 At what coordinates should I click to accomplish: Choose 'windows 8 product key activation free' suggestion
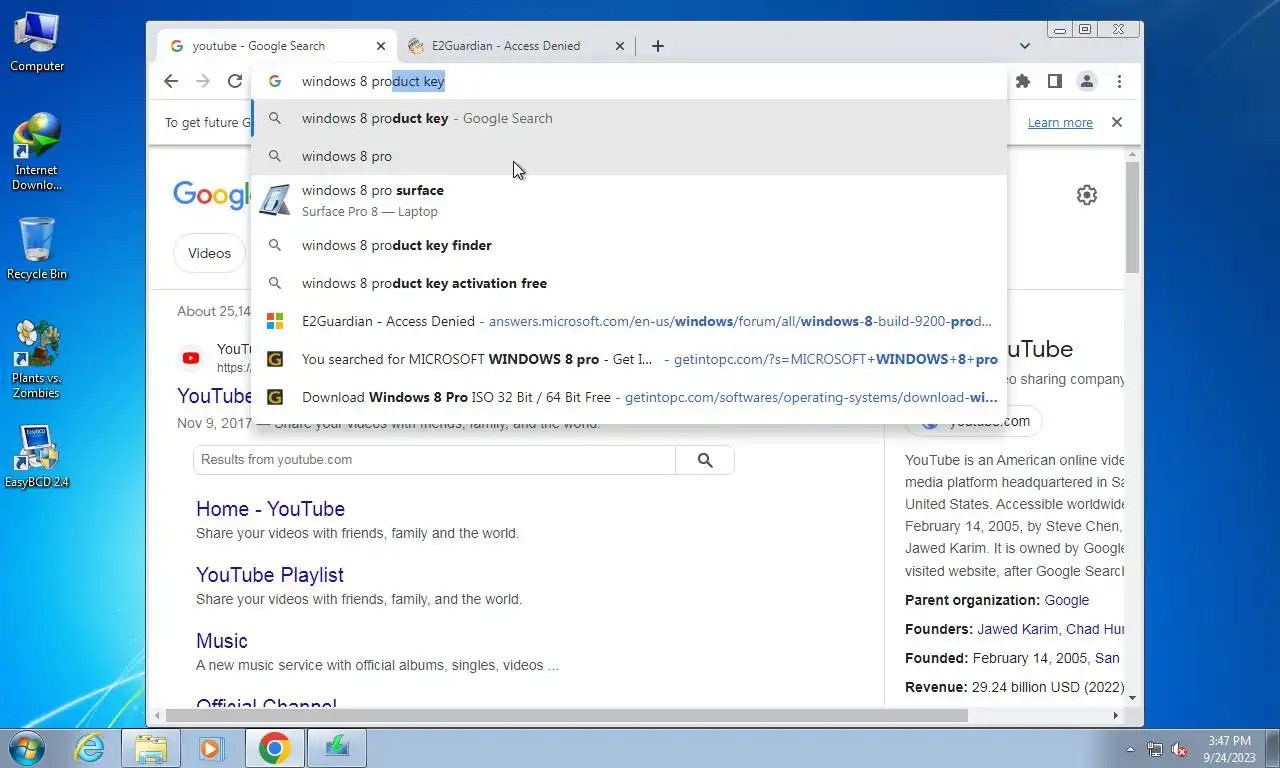(629, 283)
